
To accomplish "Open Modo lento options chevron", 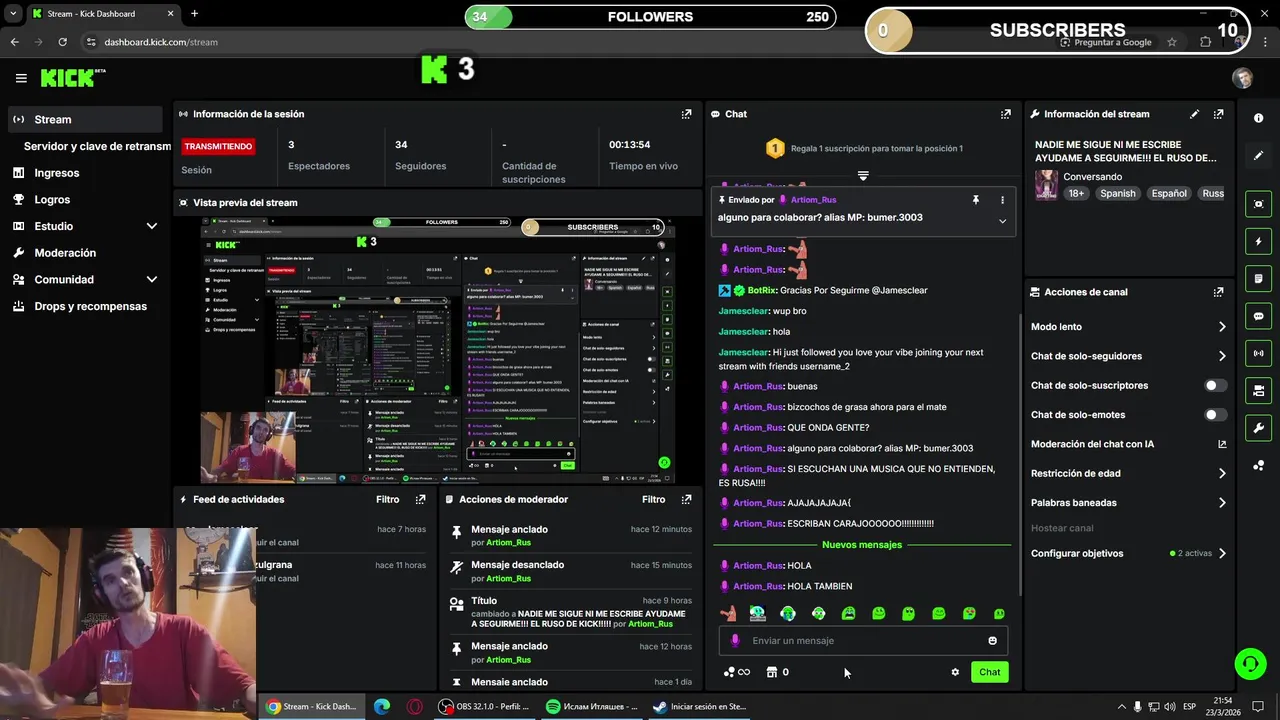I will pyautogui.click(x=1221, y=327).
